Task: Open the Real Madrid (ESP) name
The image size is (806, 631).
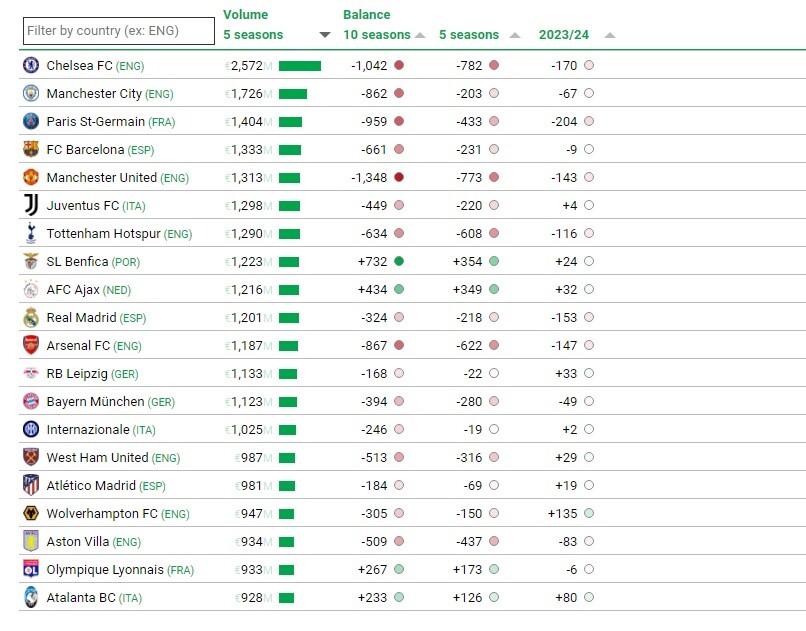Action: click(x=96, y=318)
